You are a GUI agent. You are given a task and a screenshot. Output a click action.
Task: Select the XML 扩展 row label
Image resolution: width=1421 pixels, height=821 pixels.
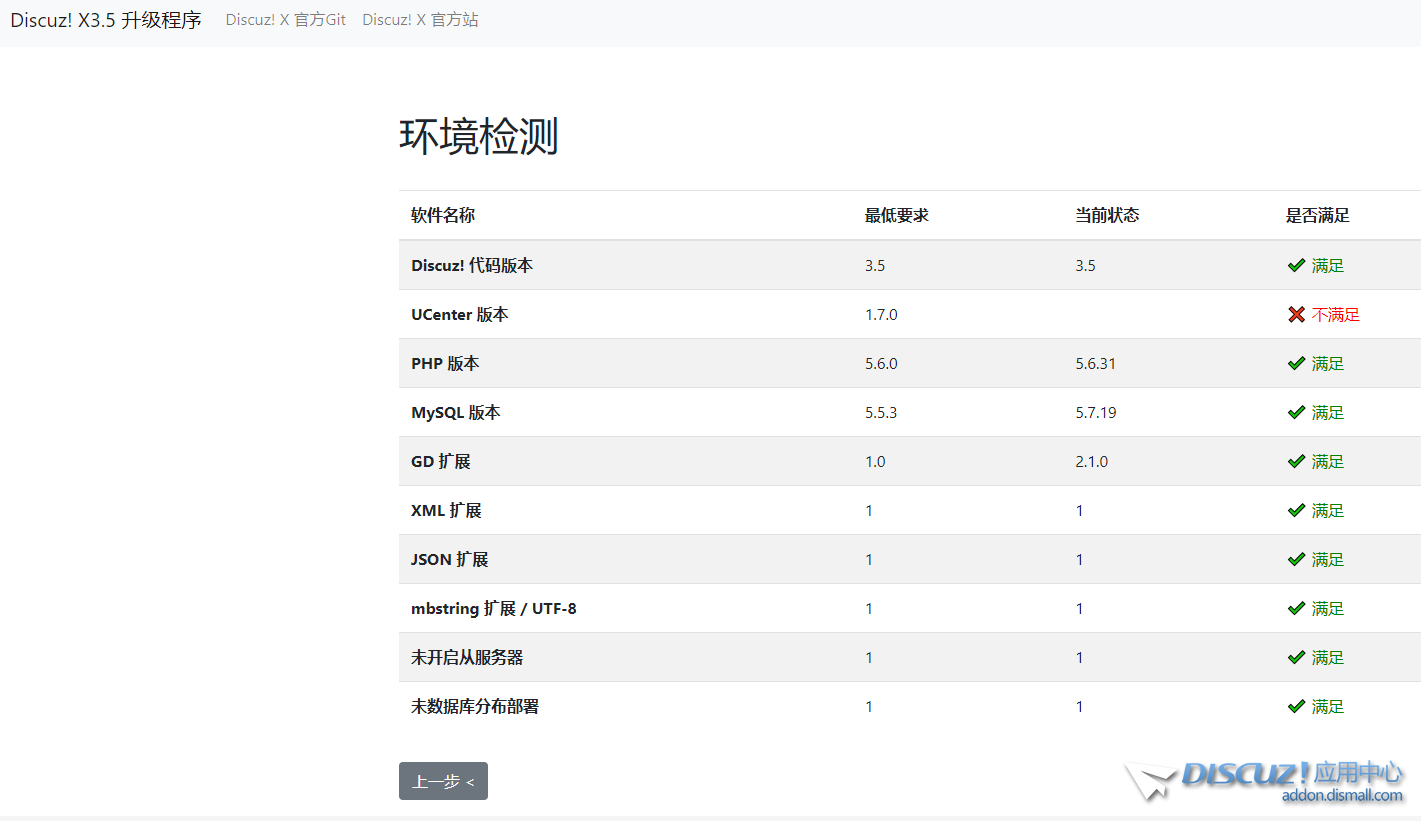(x=446, y=510)
